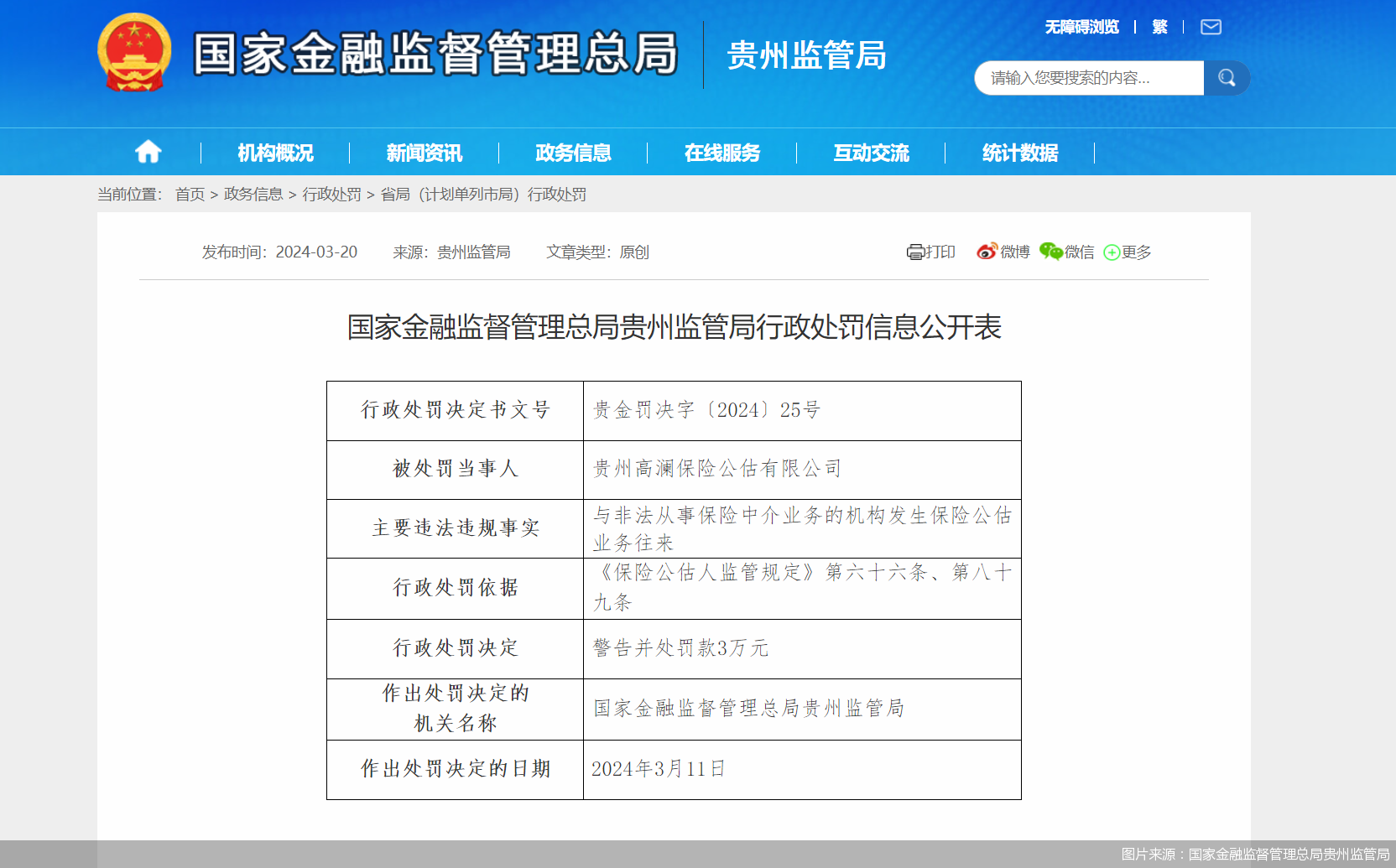Click the search magnifier icon
1396x868 pixels.
[1227, 77]
